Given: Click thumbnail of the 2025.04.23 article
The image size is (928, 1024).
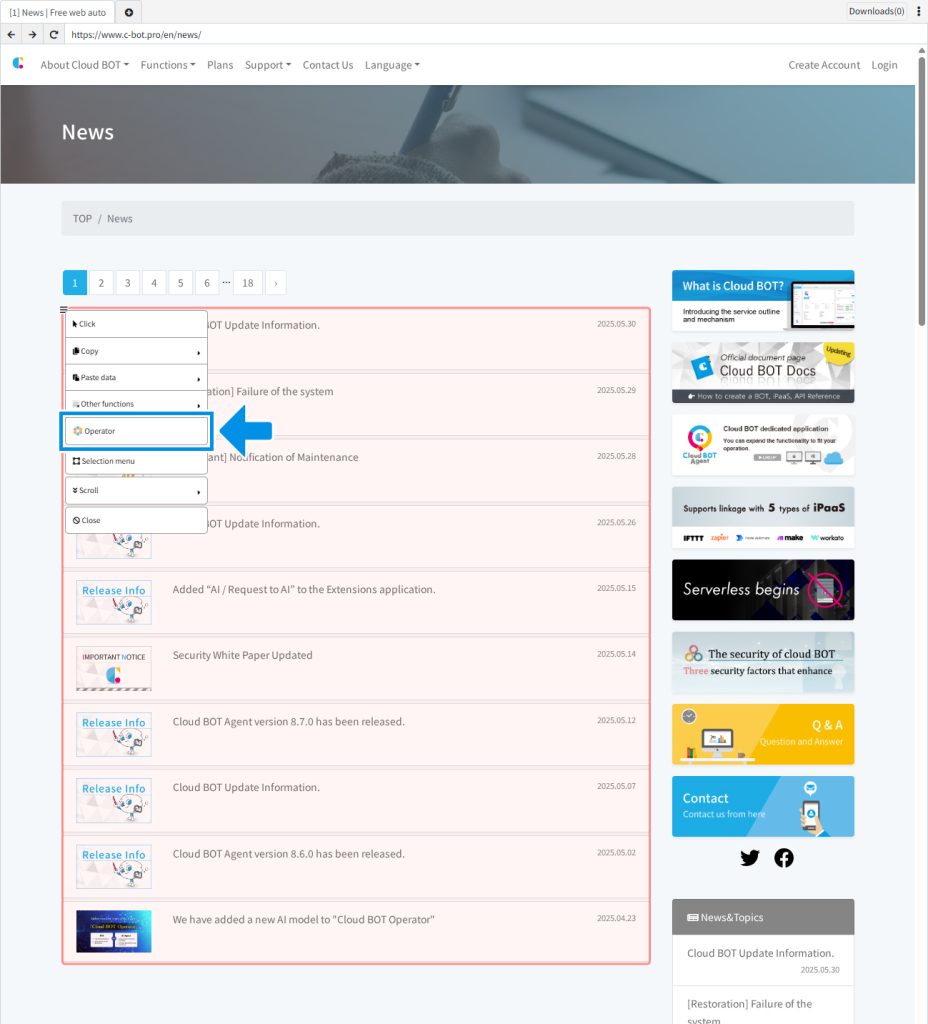Looking at the screenshot, I should pyautogui.click(x=114, y=931).
